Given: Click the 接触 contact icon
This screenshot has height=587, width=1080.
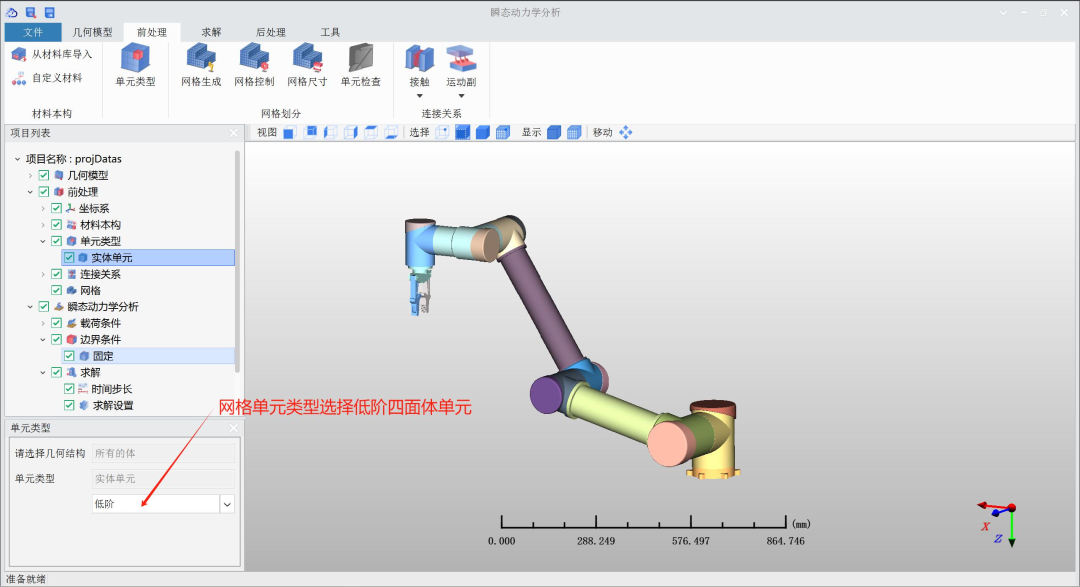Looking at the screenshot, I should click(419, 59).
